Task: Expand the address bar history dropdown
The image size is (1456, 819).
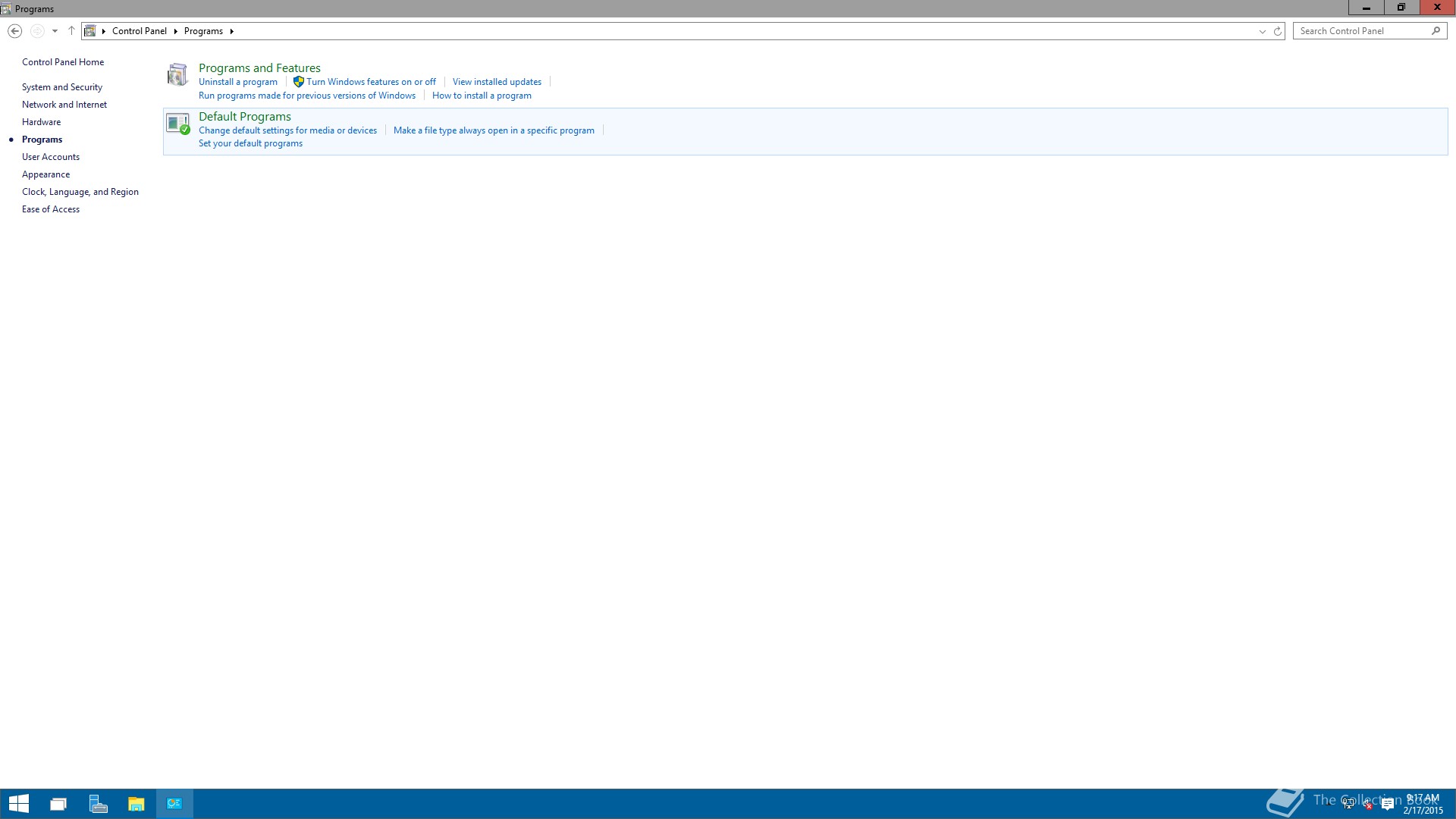Action: click(x=1263, y=31)
